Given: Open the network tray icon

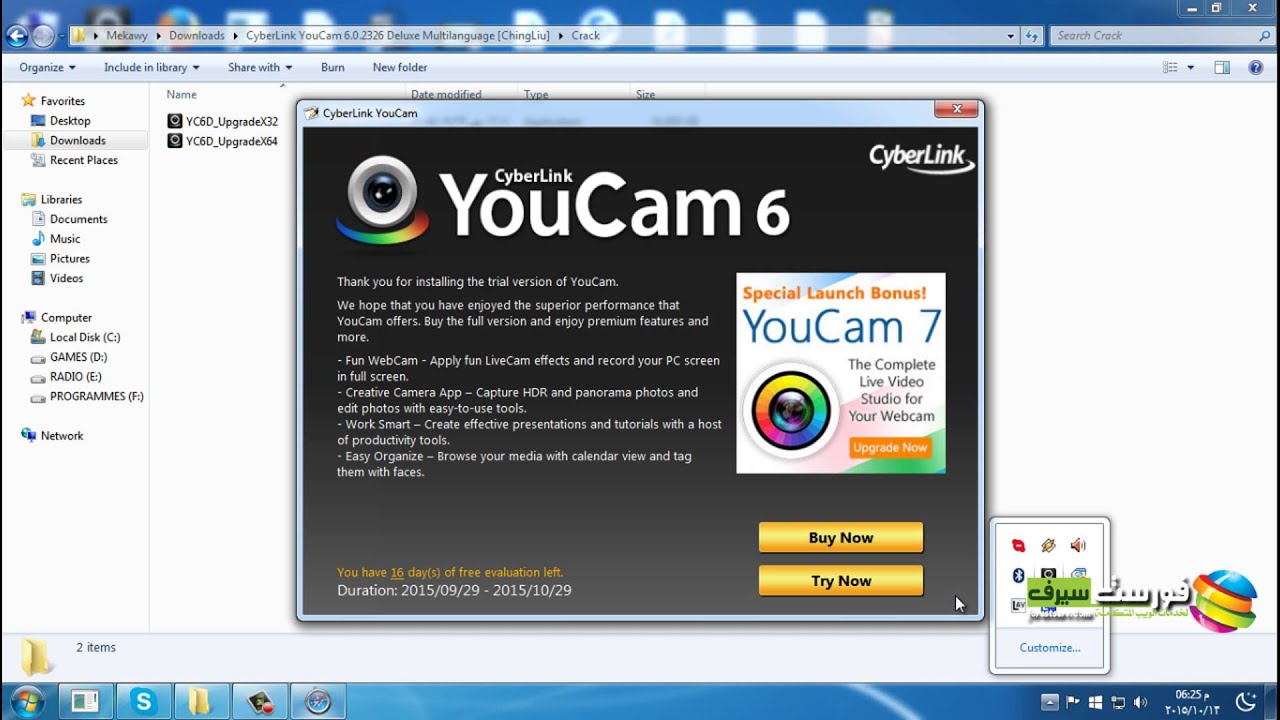Looking at the screenshot, I should 1118,702.
